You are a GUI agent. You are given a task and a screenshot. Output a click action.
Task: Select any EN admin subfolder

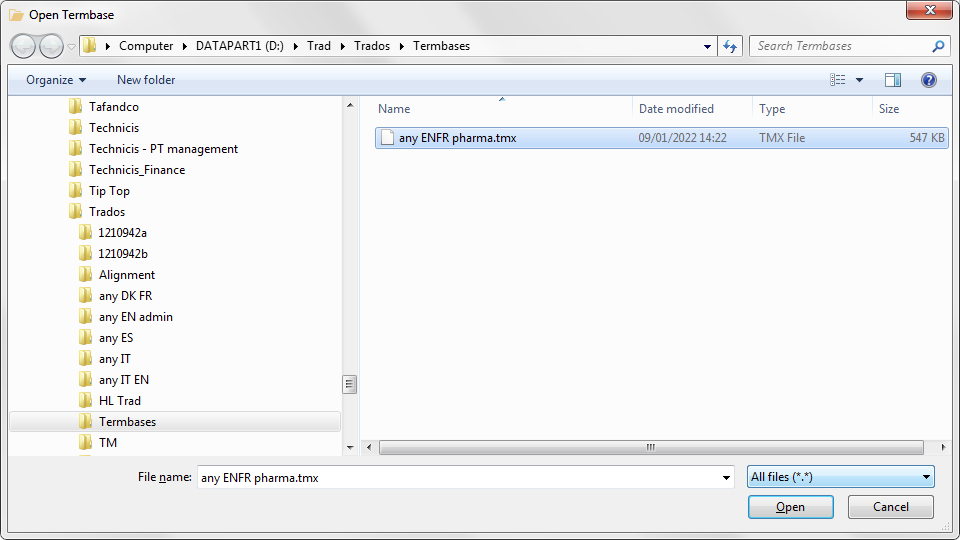click(135, 317)
